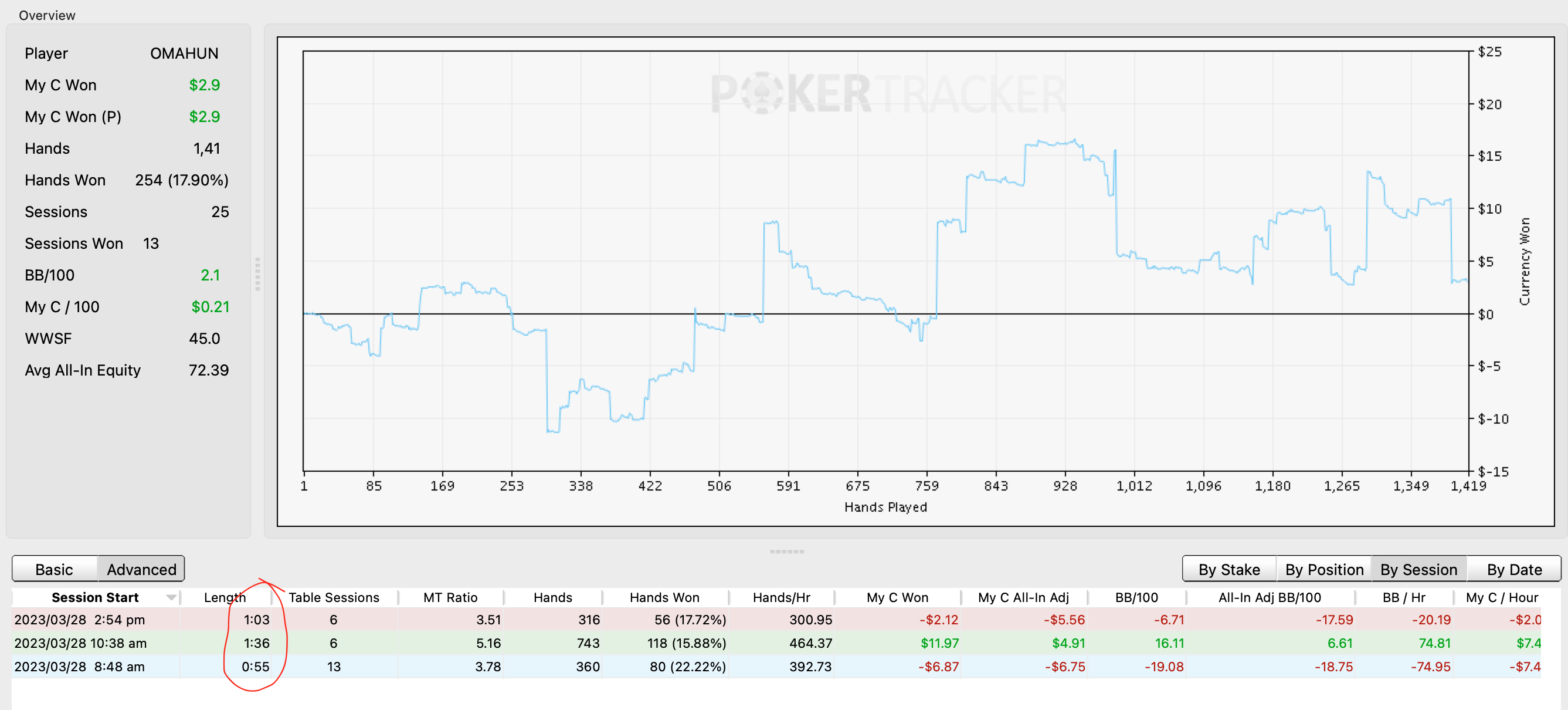1568x710 pixels.
Task: Click the 1:03 session length cell
Action: point(256,619)
